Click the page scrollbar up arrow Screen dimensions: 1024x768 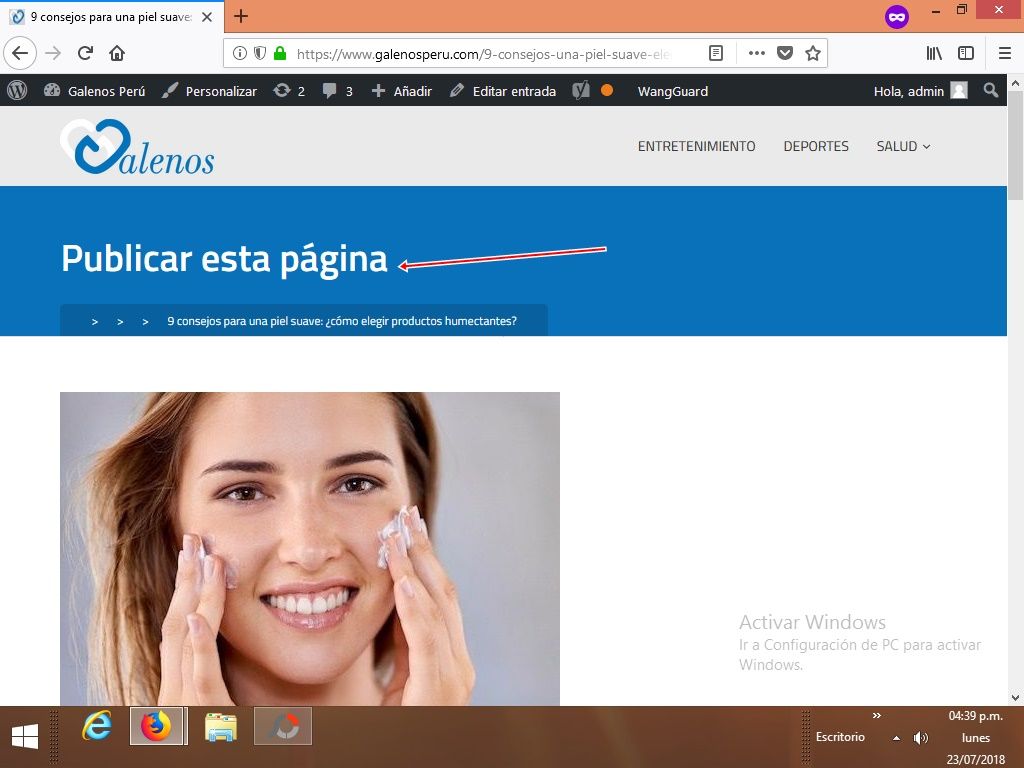pyautogui.click(x=1015, y=83)
